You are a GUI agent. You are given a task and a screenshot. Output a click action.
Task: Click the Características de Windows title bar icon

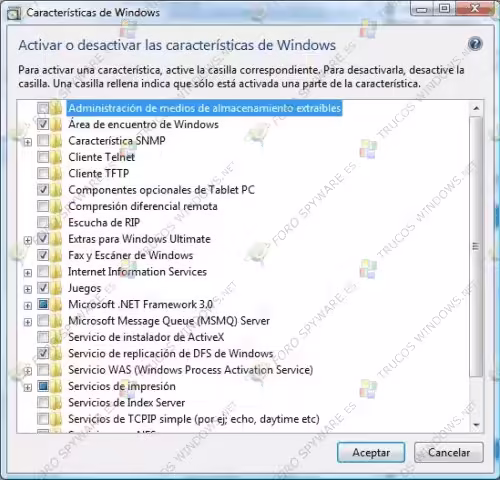pyautogui.click(x=14, y=14)
